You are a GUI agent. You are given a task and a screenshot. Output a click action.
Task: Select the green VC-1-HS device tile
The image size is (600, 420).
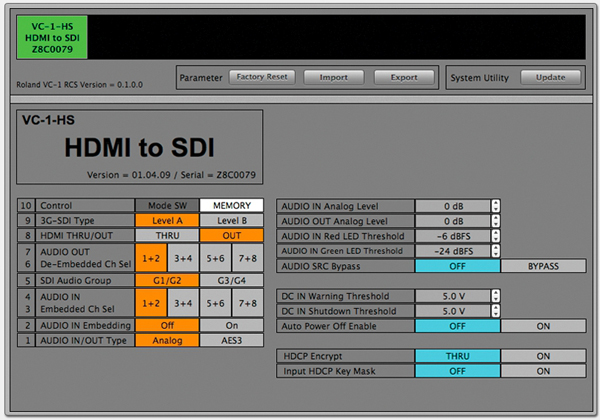point(52,37)
